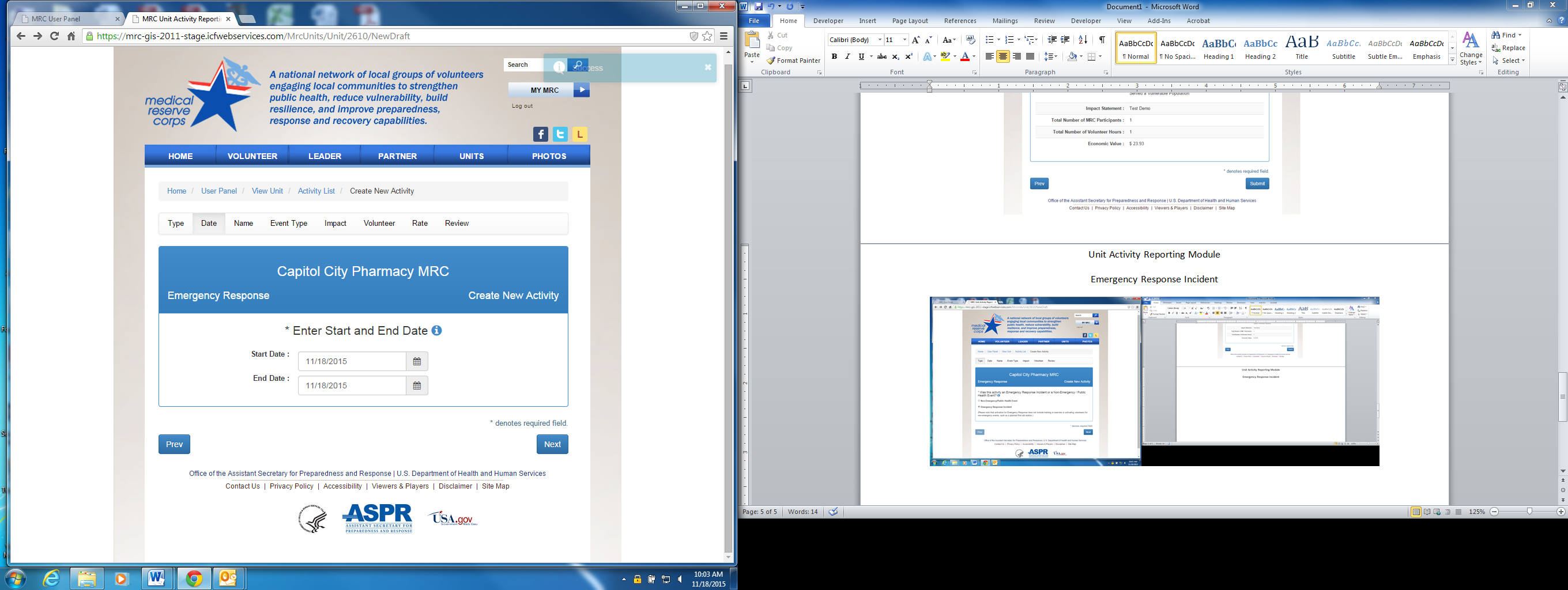This screenshot has height=590, width=1568.
Task: Open Windows Explorer folder in taskbar
Action: click(x=86, y=578)
